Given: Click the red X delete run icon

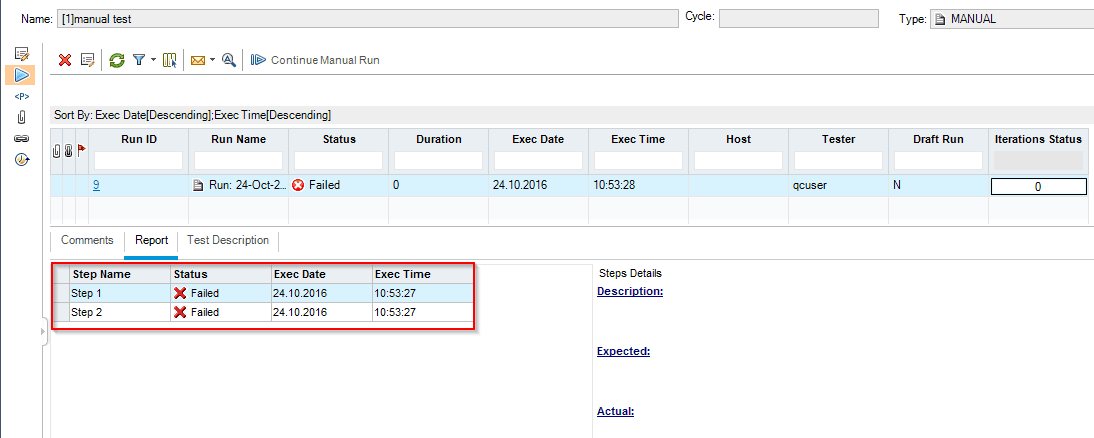Looking at the screenshot, I should [65, 60].
